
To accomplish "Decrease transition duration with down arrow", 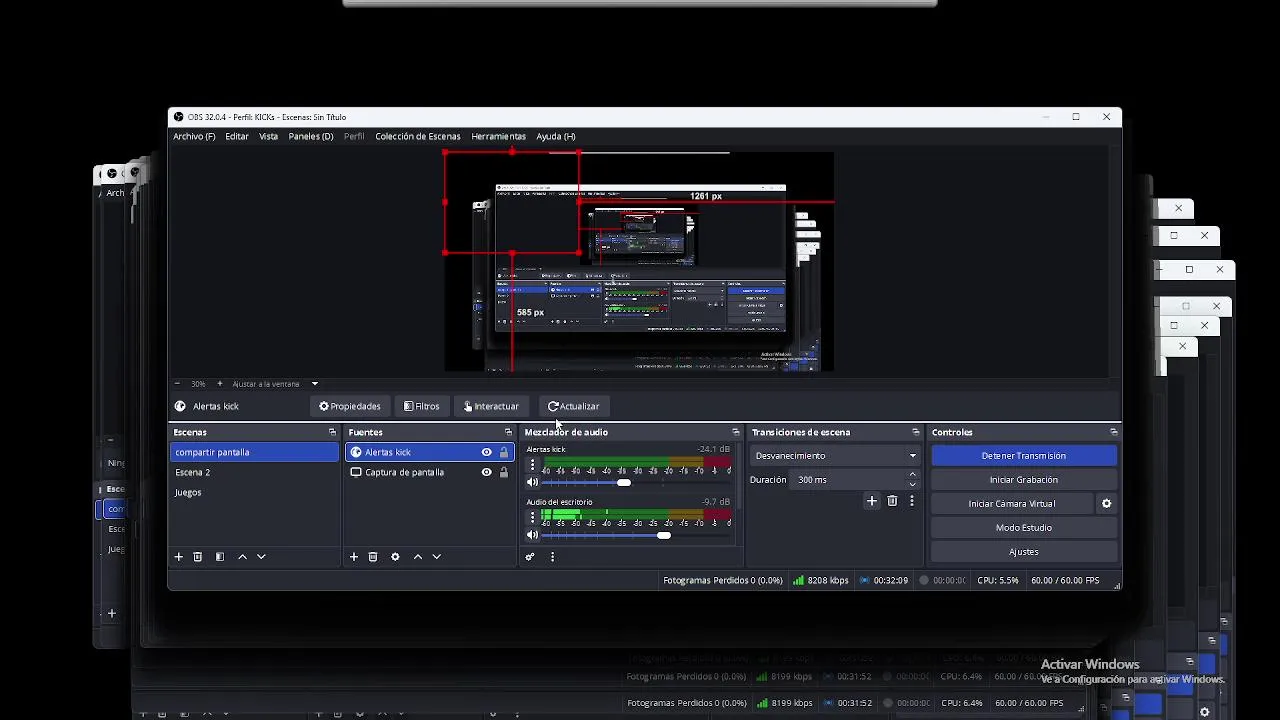I will (x=912, y=484).
